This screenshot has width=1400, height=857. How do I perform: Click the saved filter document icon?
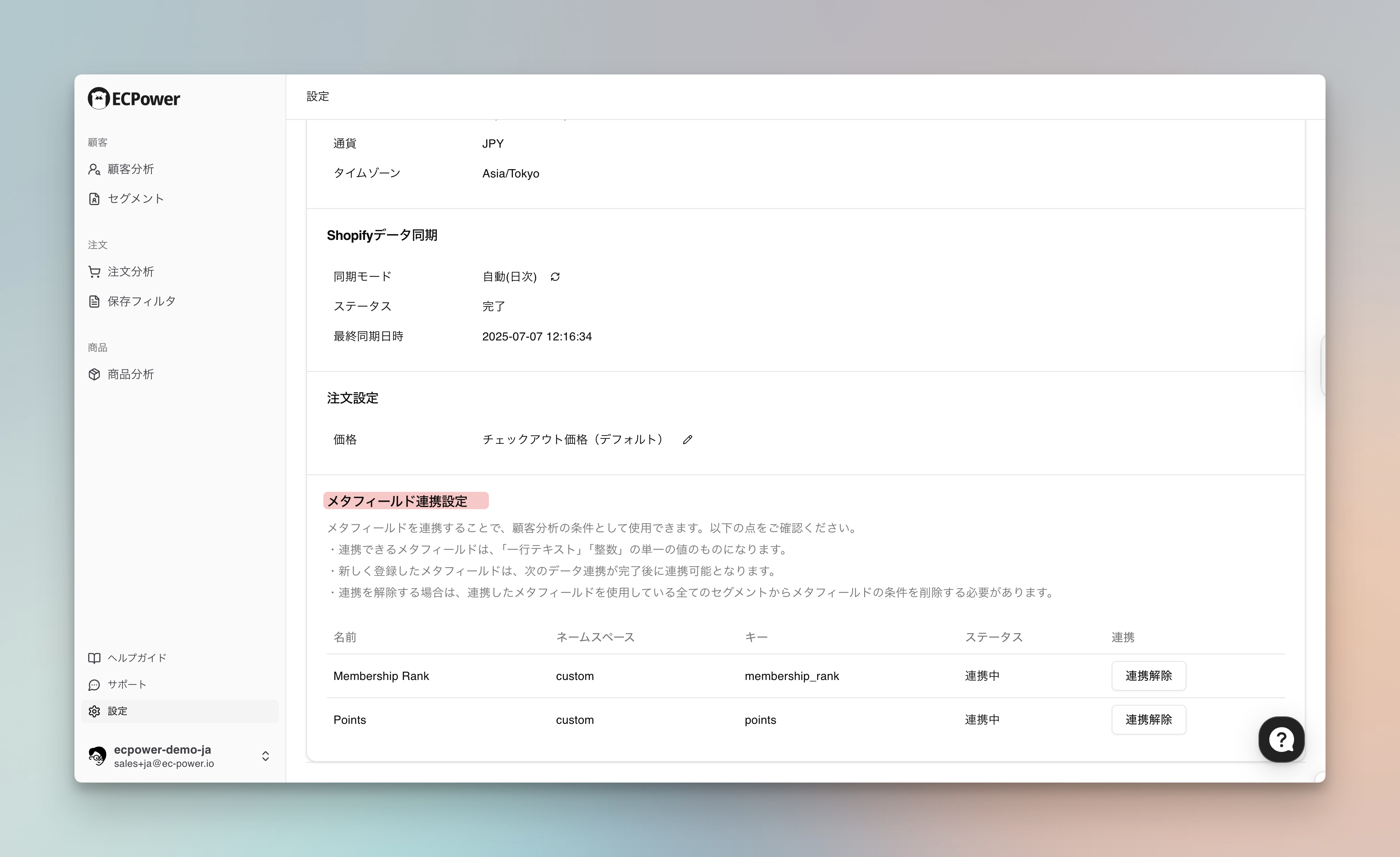point(94,302)
